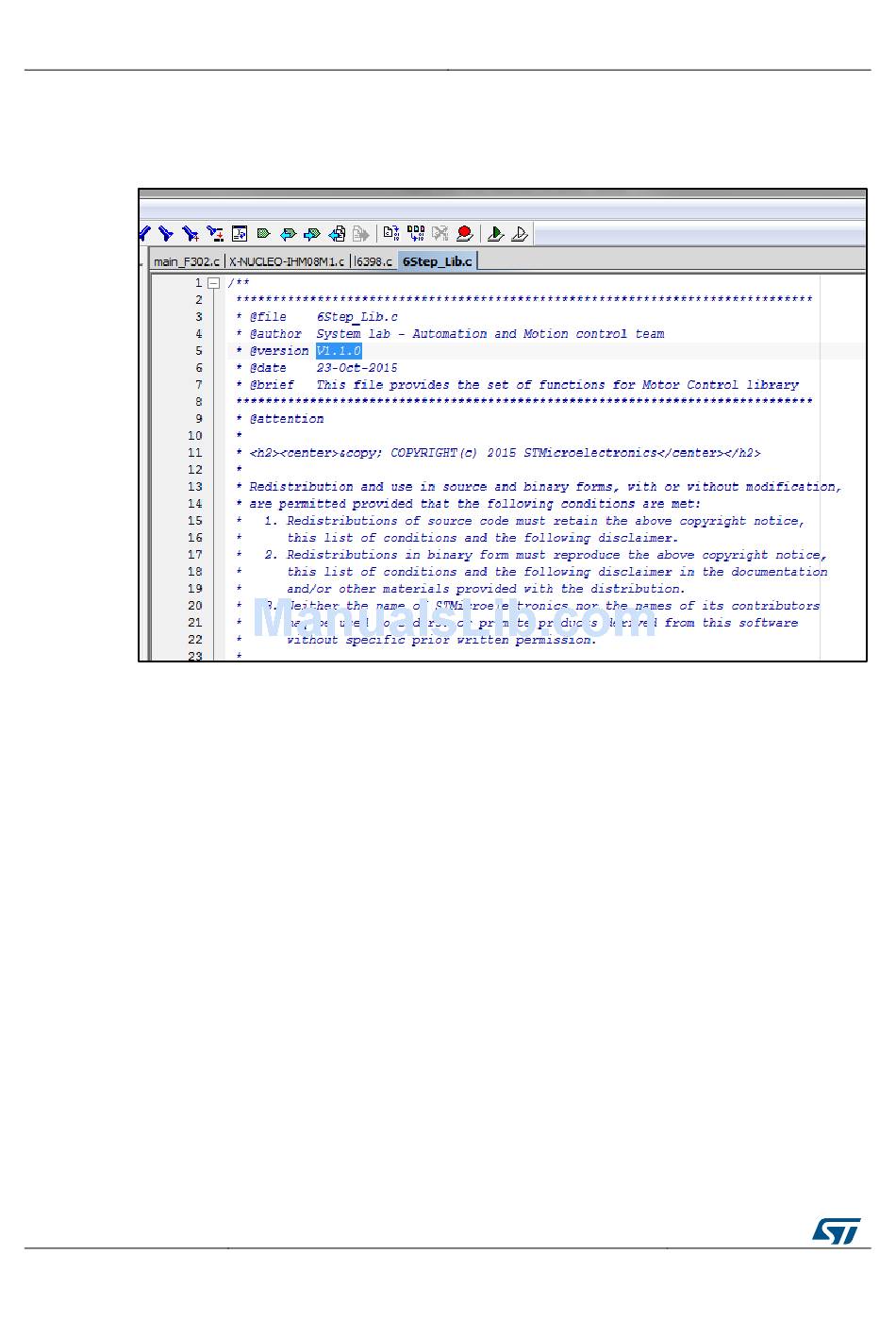Image resolution: width=896 pixels, height=1339 pixels.
Task: Click the 'Redistribution and use in source' line
Action: (538, 487)
